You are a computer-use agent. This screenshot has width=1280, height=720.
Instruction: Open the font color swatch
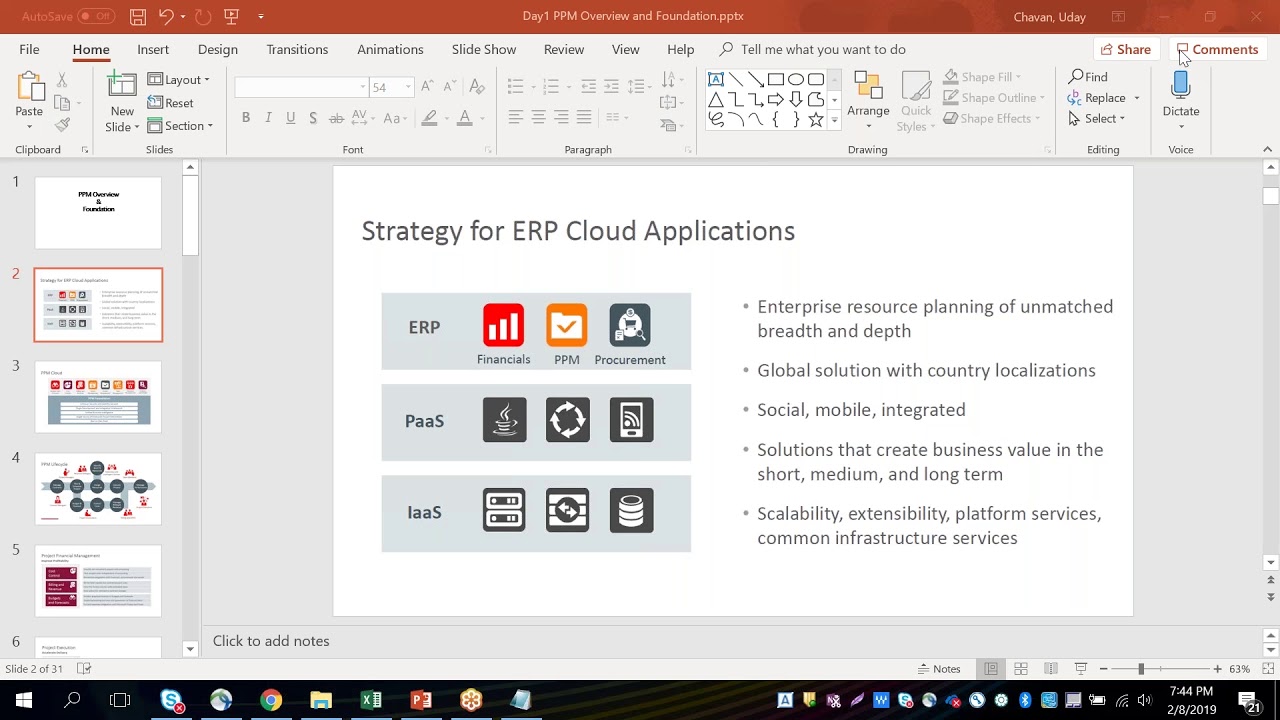pyautogui.click(x=464, y=118)
